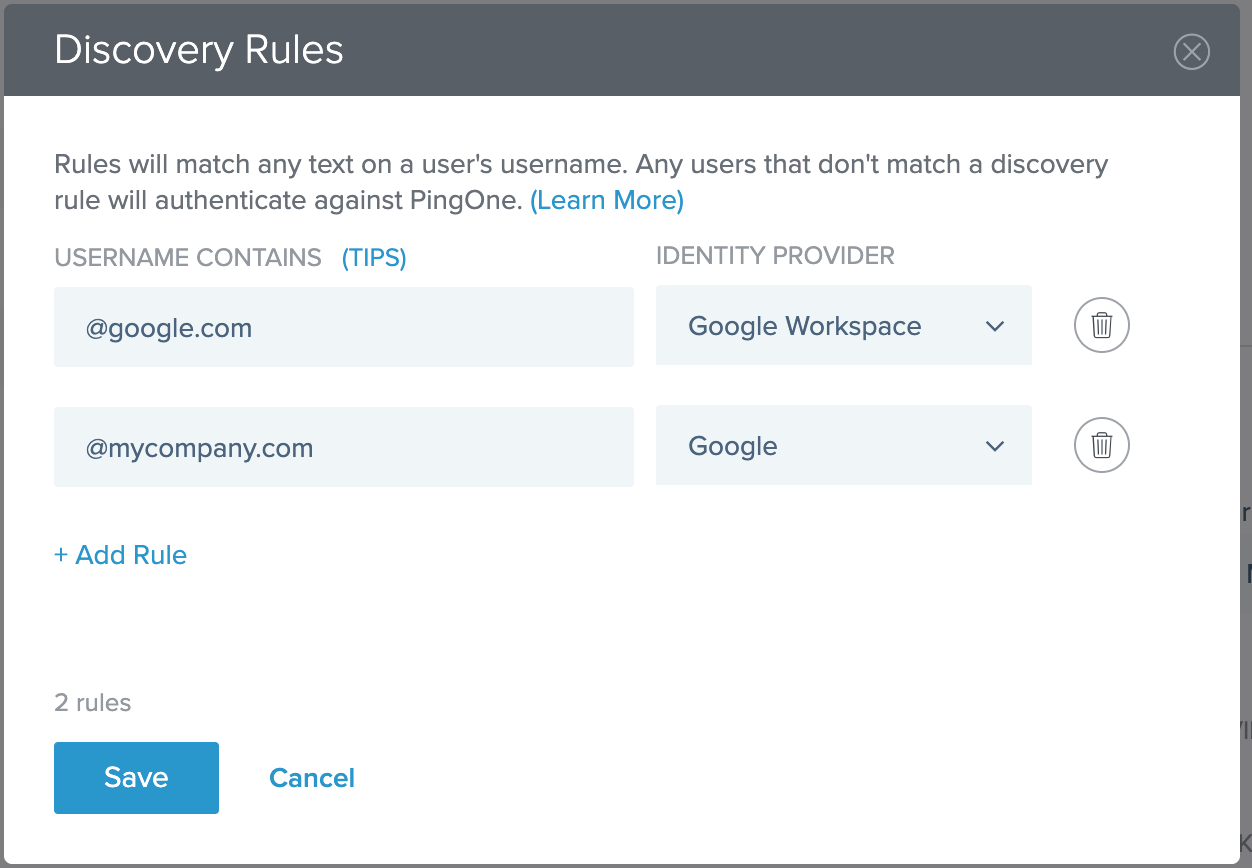Image resolution: width=1252 pixels, height=868 pixels.
Task: Save the discovery rules
Action: click(136, 778)
